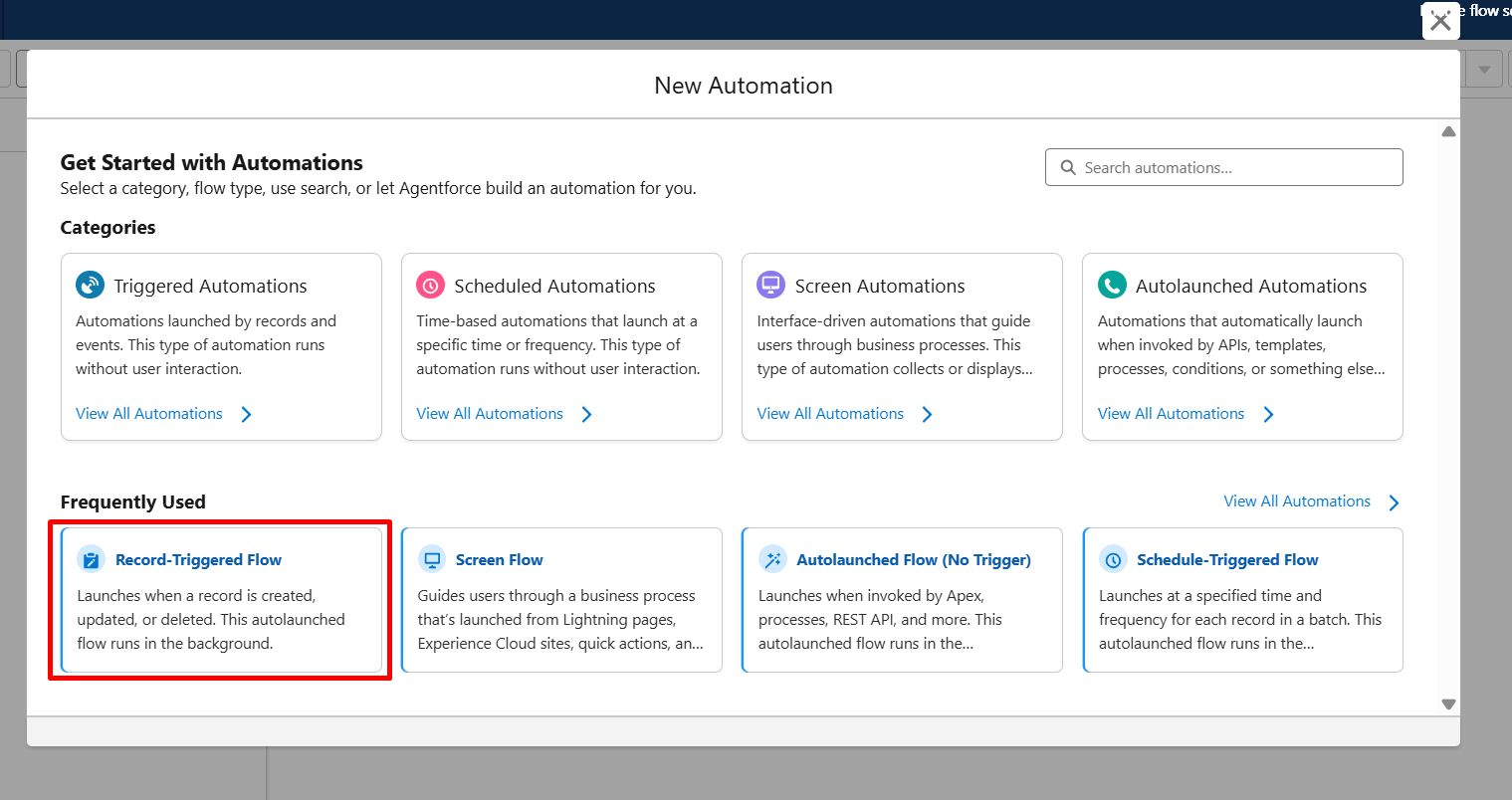
Task: Select the Schedule-Triggered Flow title
Action: pyautogui.click(x=1227, y=560)
